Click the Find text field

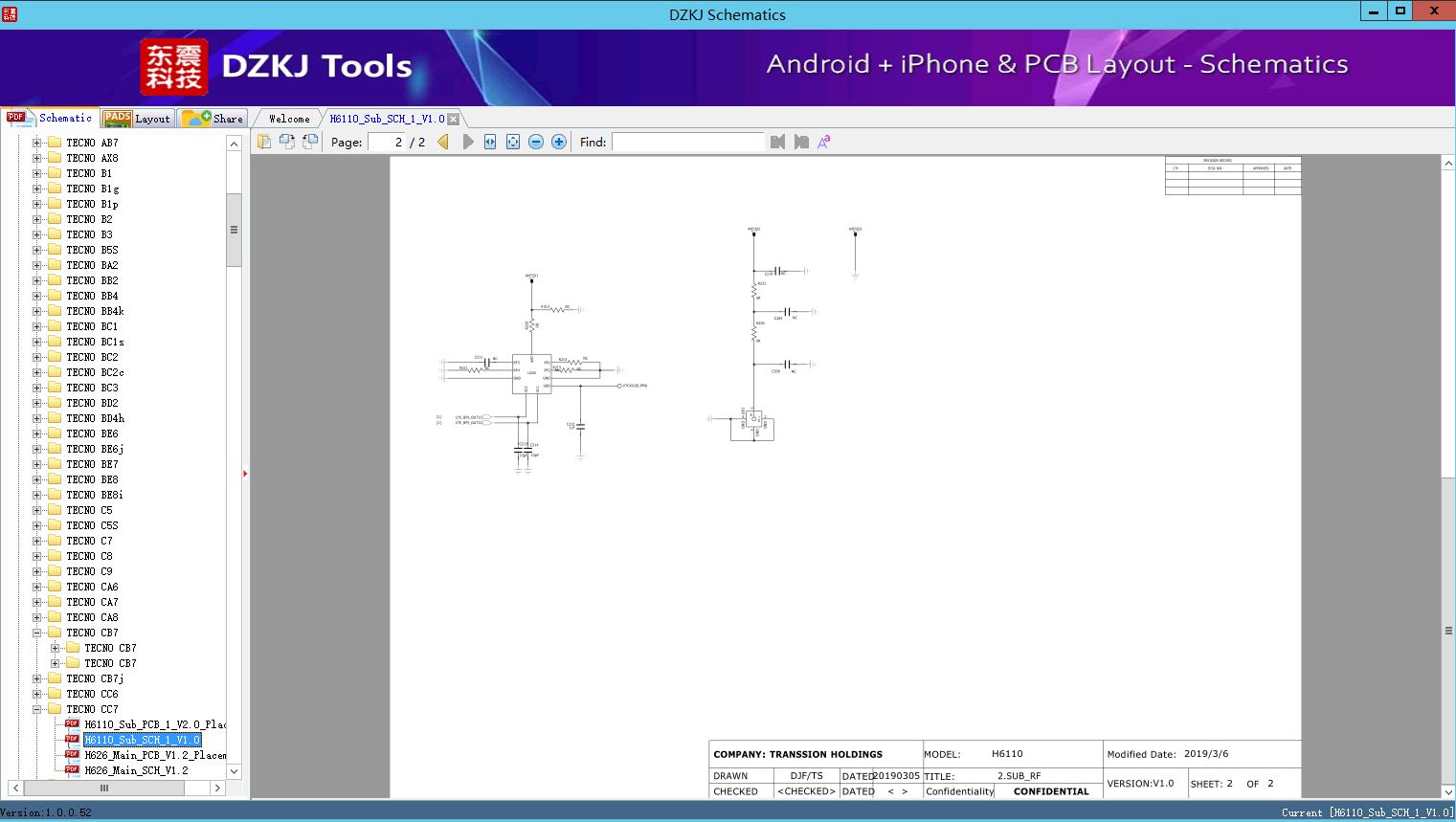(687, 142)
